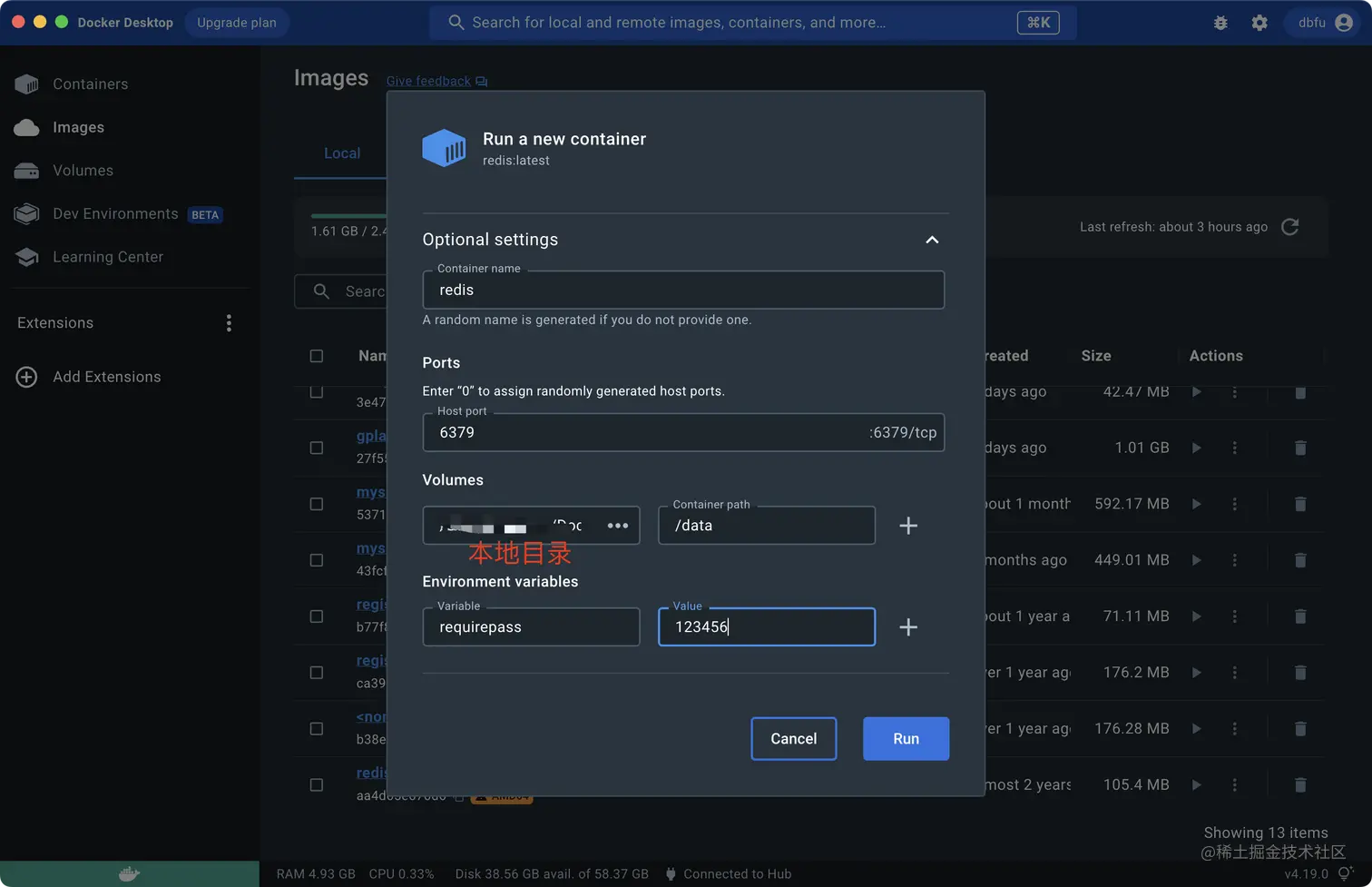Open the Extensions three-dot menu
This screenshot has height=887, width=1372.
click(x=229, y=323)
